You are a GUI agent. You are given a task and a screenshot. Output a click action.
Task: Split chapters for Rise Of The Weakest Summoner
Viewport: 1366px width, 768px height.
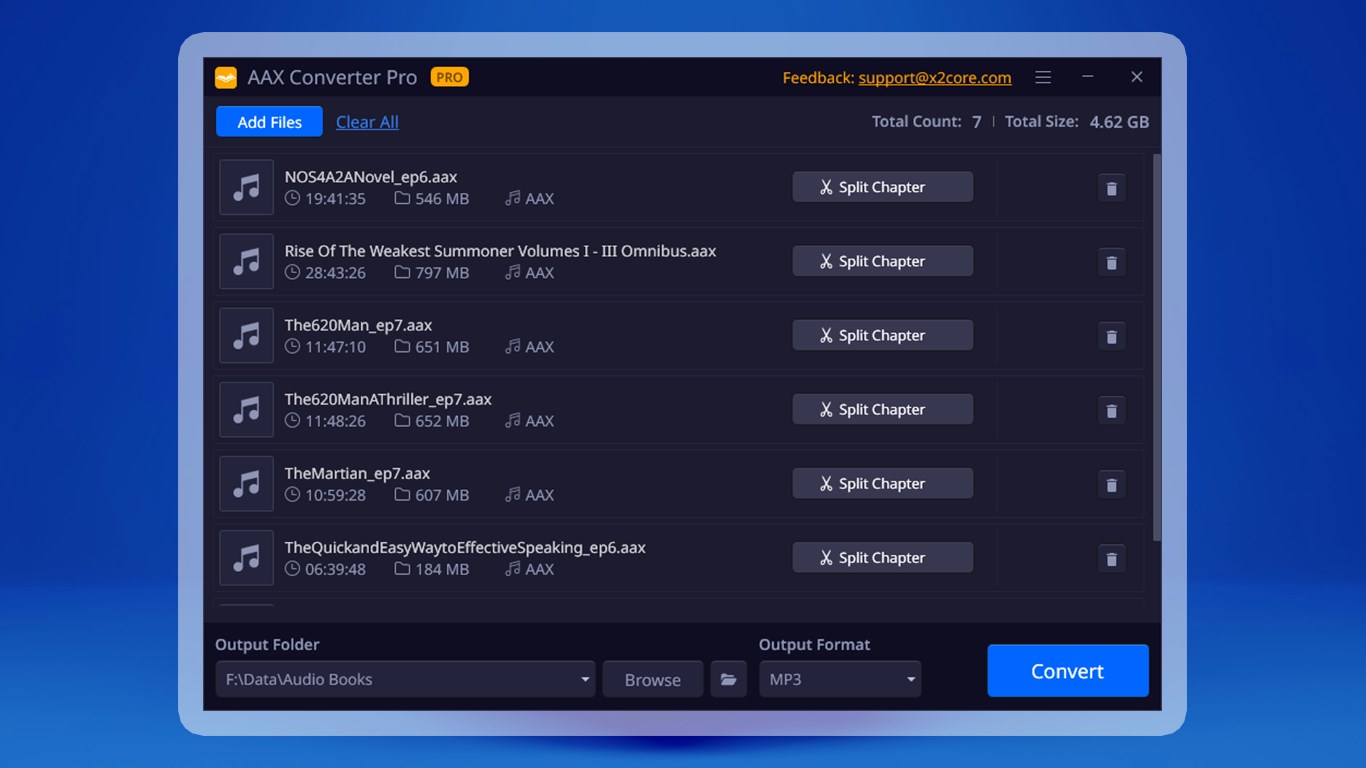click(x=882, y=261)
